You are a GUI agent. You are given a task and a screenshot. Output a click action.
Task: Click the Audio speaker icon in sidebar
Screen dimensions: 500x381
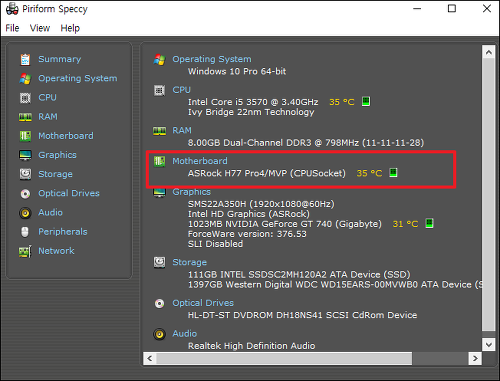pyautogui.click(x=25, y=213)
